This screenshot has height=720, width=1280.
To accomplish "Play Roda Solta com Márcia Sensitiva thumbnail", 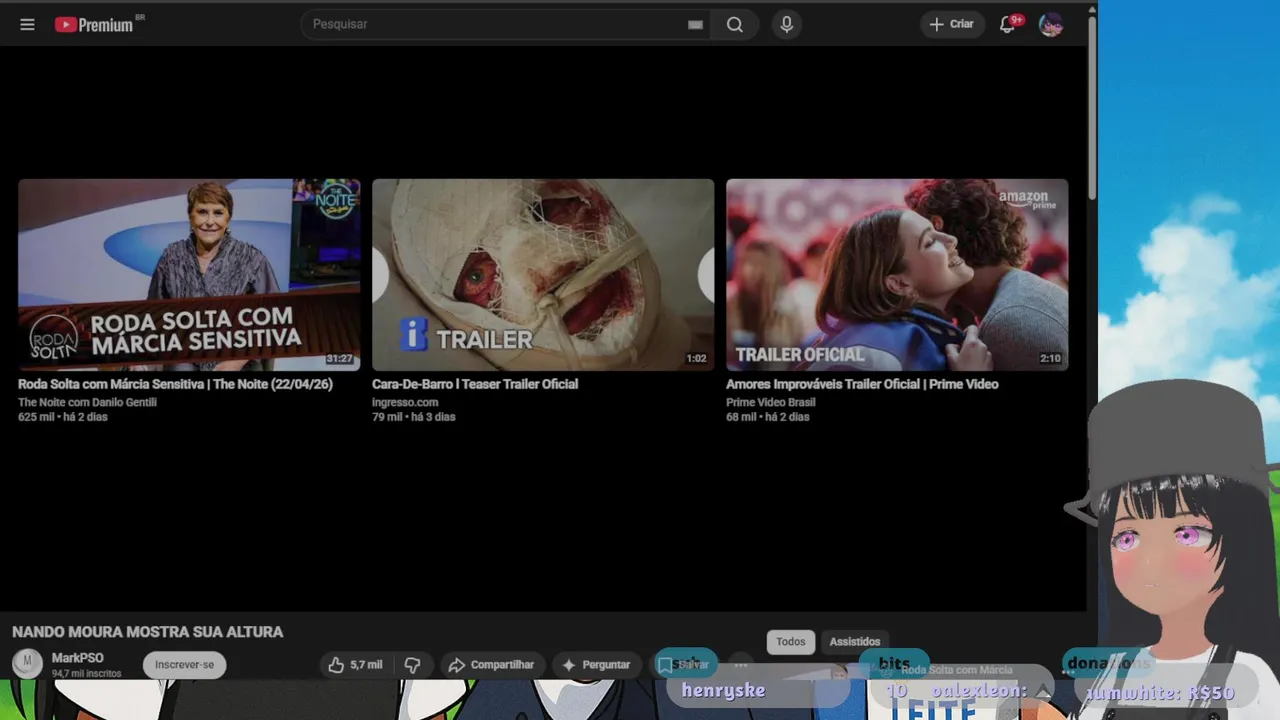I will click(x=189, y=275).
